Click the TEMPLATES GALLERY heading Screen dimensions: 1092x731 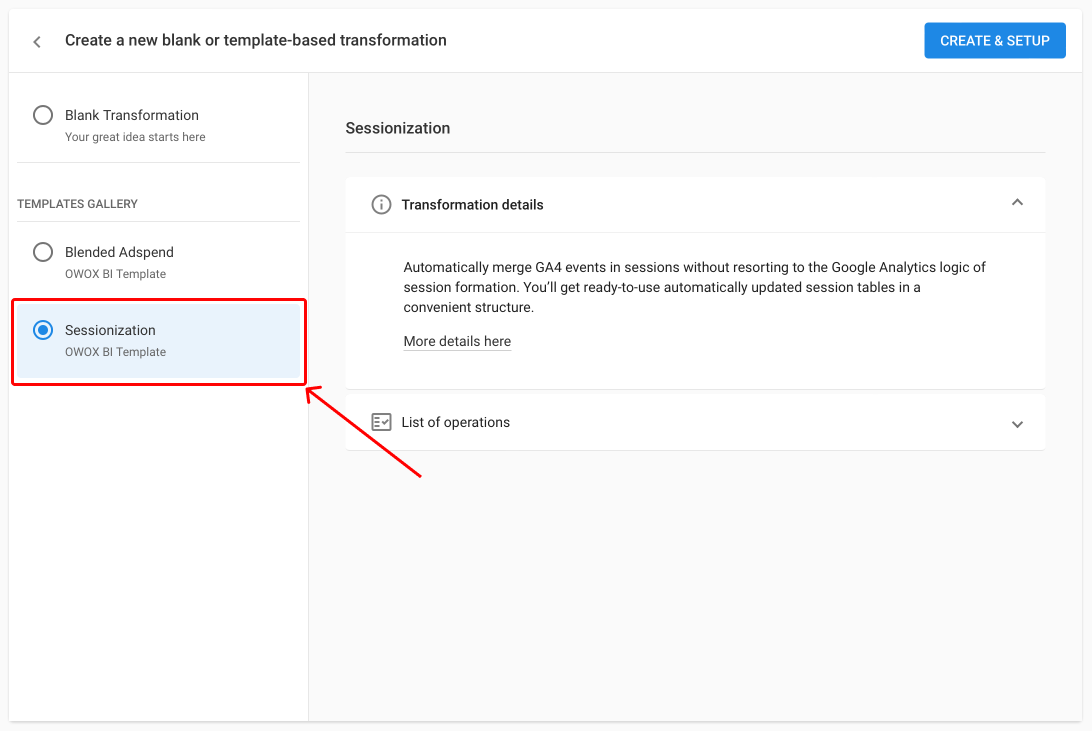77,204
